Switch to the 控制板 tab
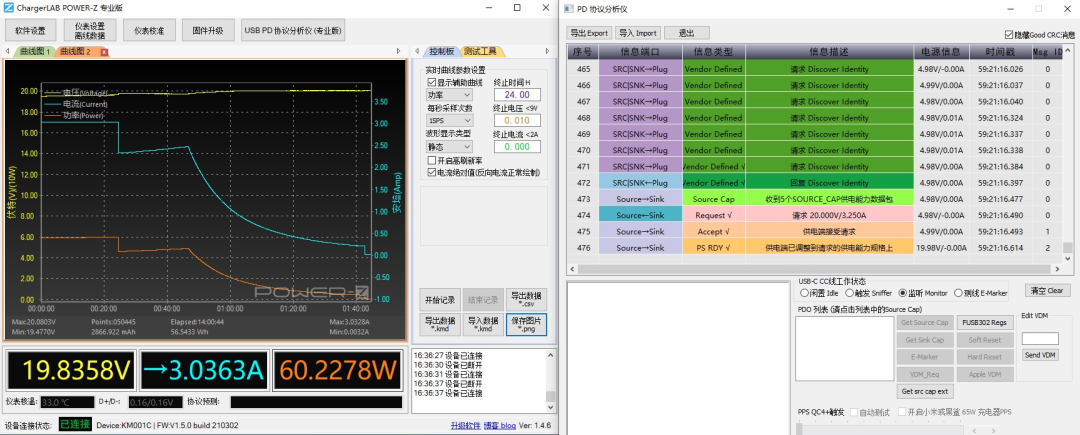The image size is (1080, 435). point(441,52)
